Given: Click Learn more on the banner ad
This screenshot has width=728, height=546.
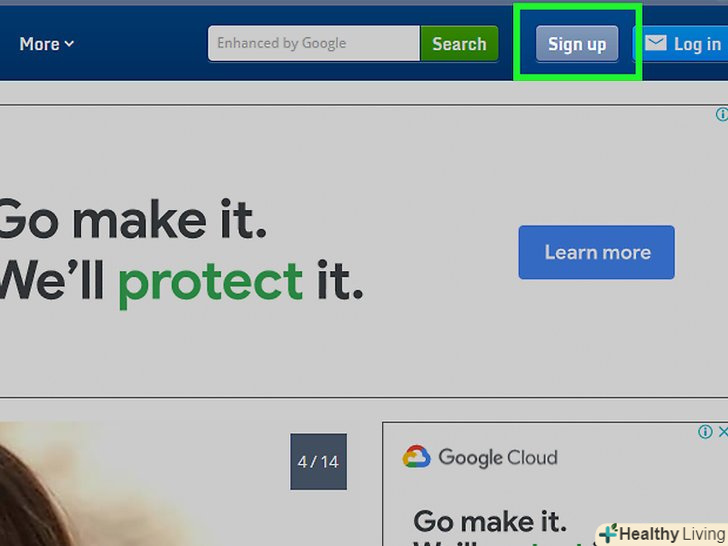Looking at the screenshot, I should coord(597,252).
